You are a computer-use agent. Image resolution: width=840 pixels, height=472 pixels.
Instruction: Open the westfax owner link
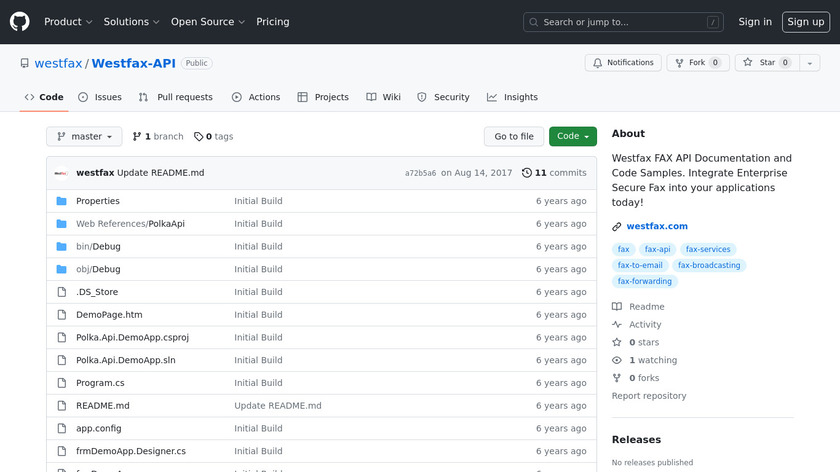coord(58,63)
